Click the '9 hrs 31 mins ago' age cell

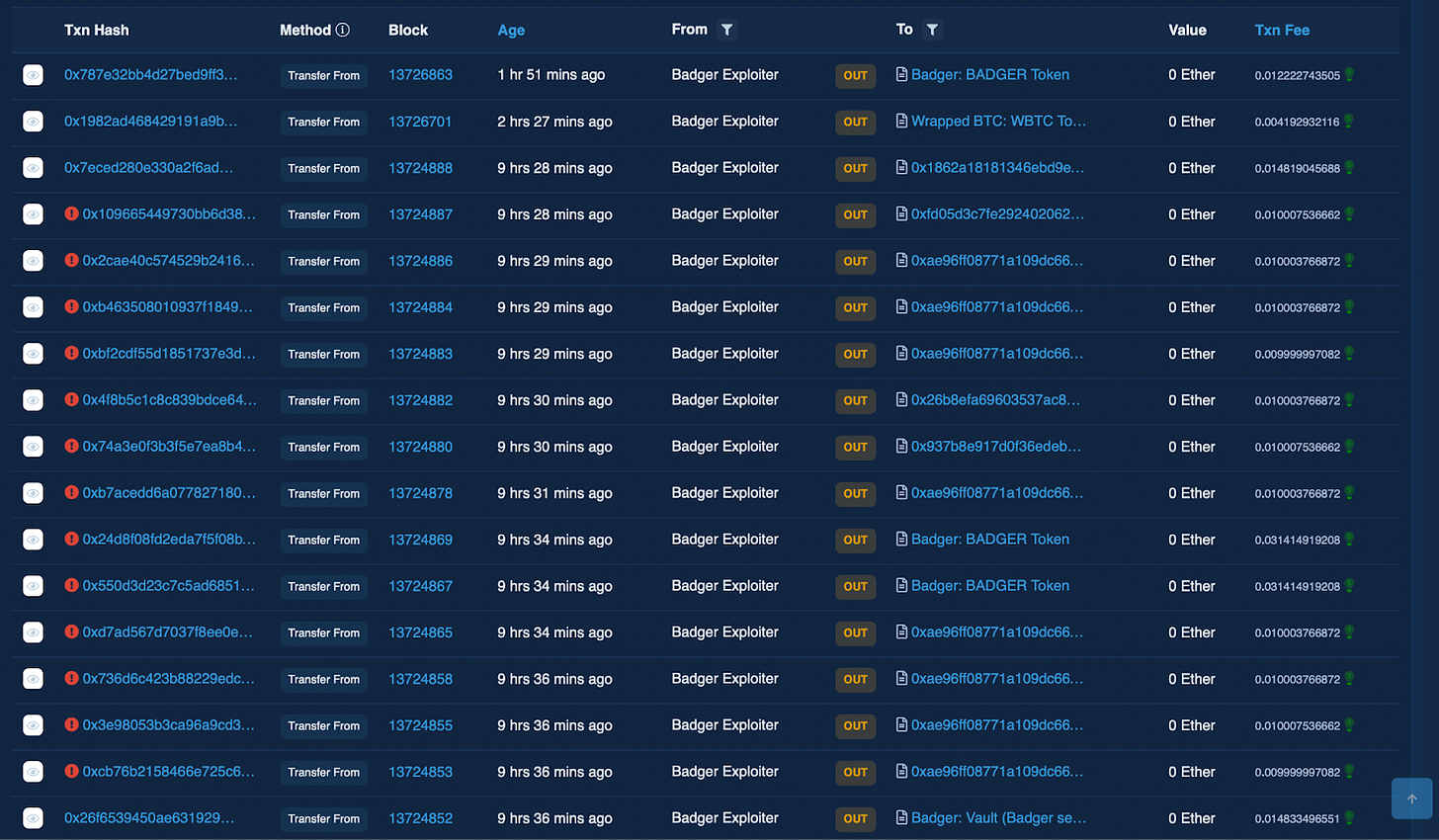pyautogui.click(x=554, y=493)
